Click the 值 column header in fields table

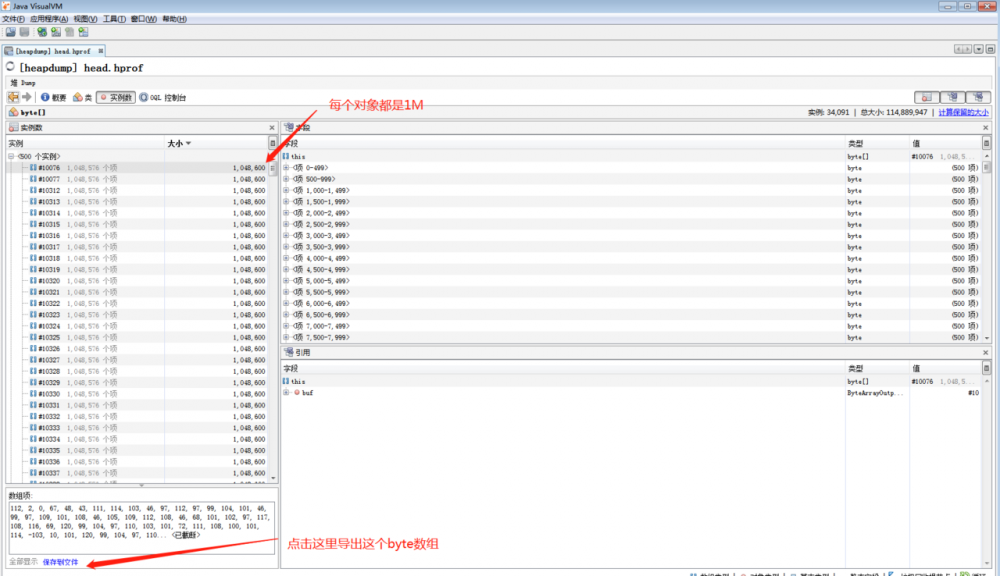tap(945, 144)
